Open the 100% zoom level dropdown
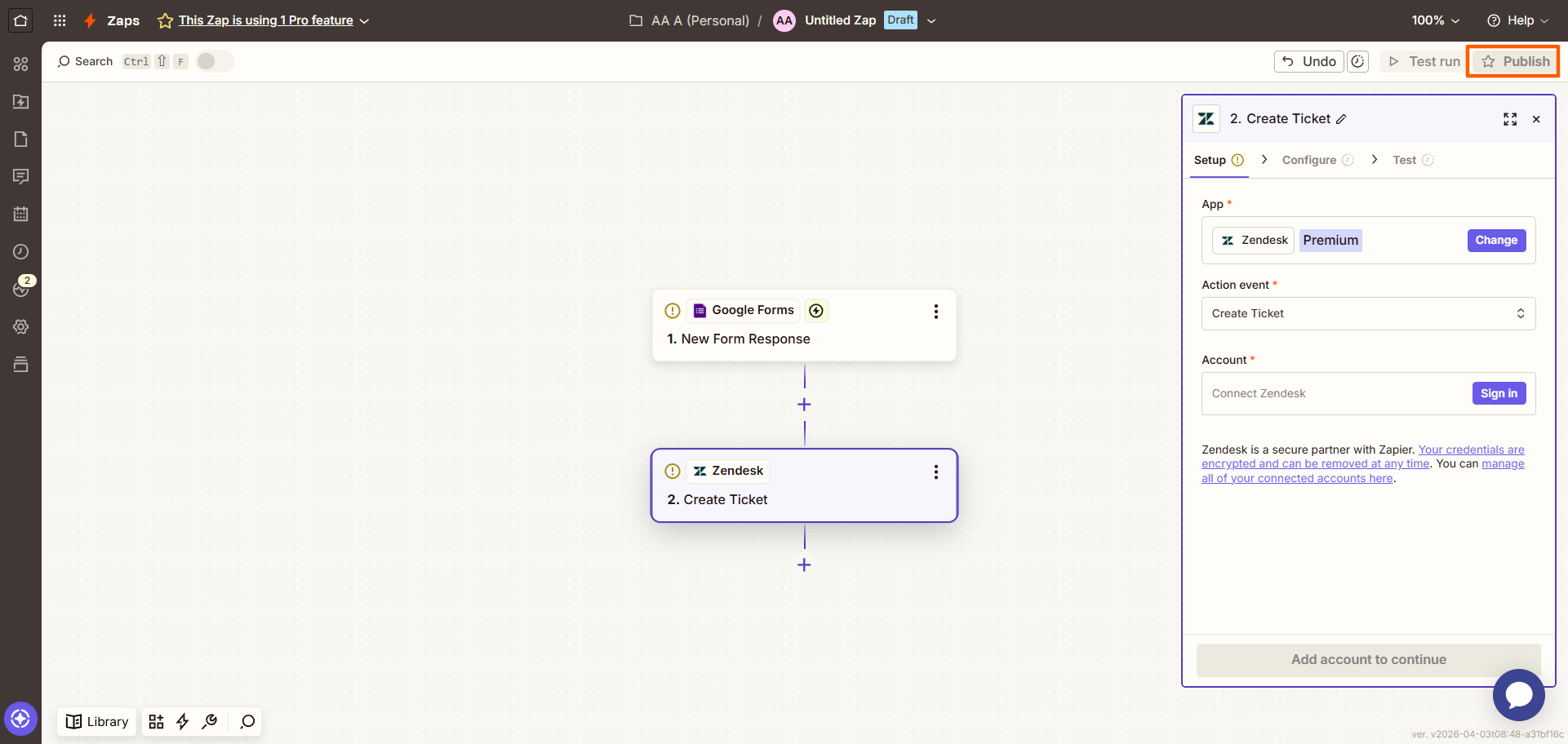The width and height of the screenshot is (1568, 744). (1436, 20)
